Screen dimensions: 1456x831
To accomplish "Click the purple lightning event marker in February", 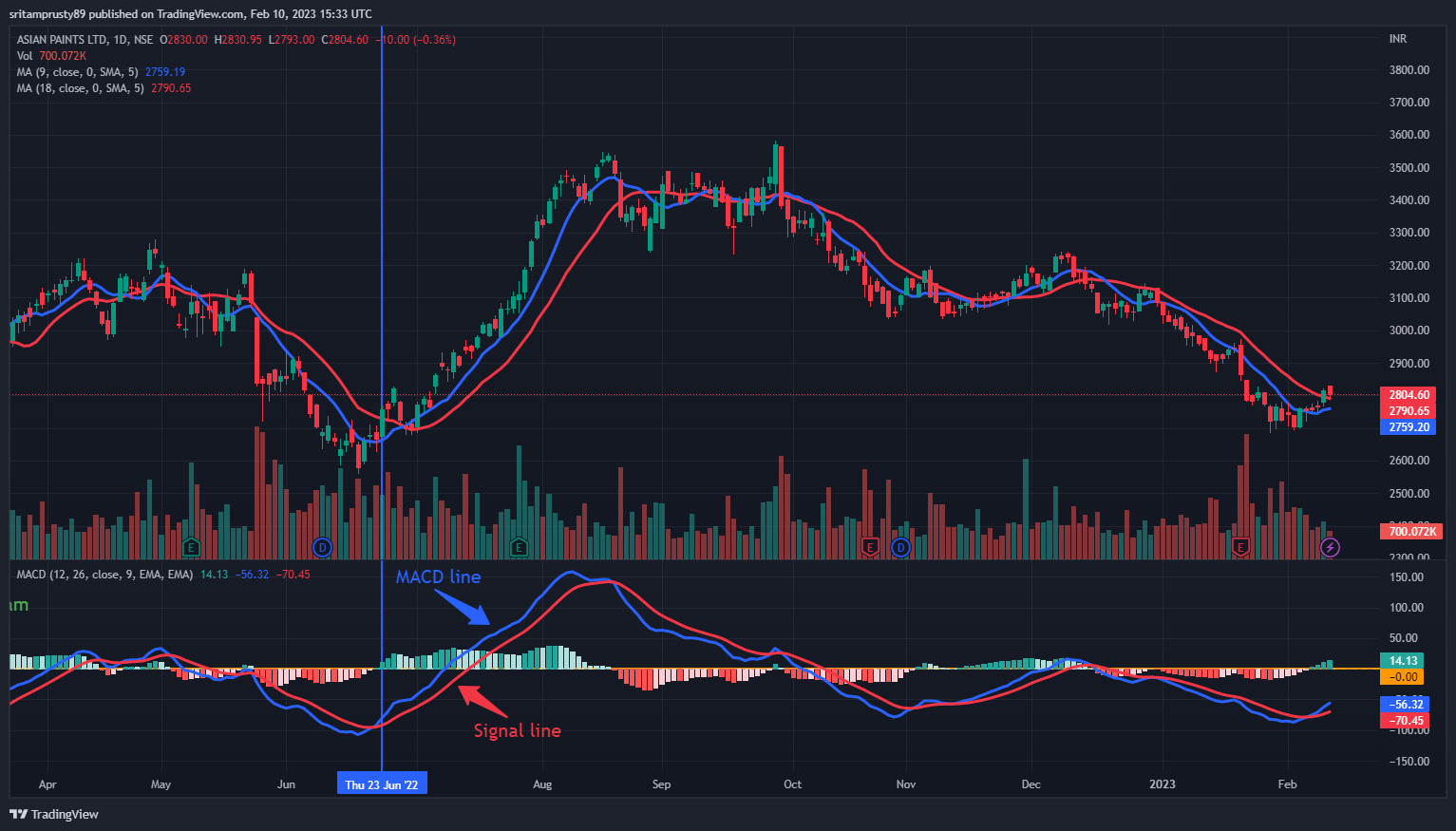I will pos(1330,547).
